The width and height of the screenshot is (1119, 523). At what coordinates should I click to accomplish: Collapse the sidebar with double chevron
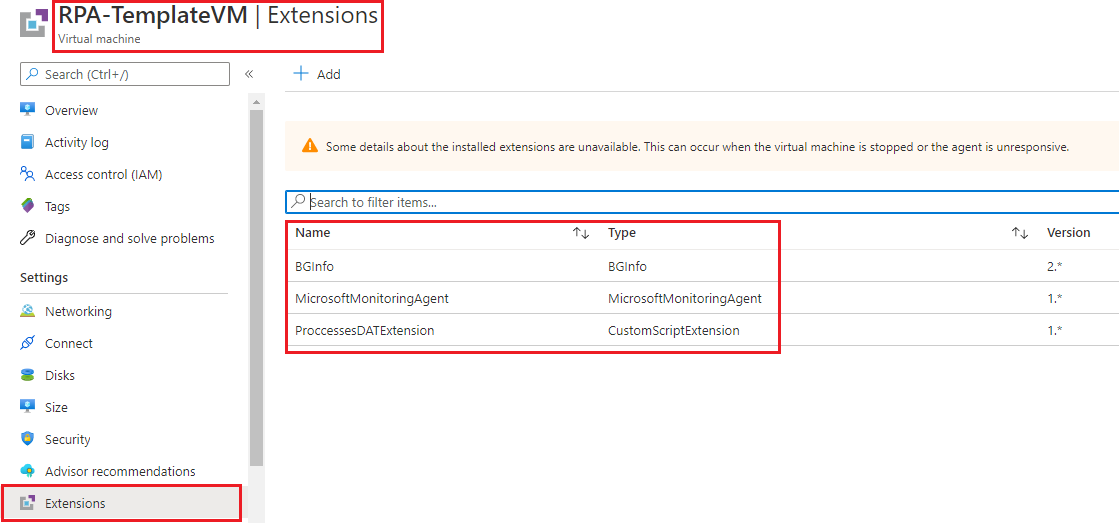coord(249,74)
